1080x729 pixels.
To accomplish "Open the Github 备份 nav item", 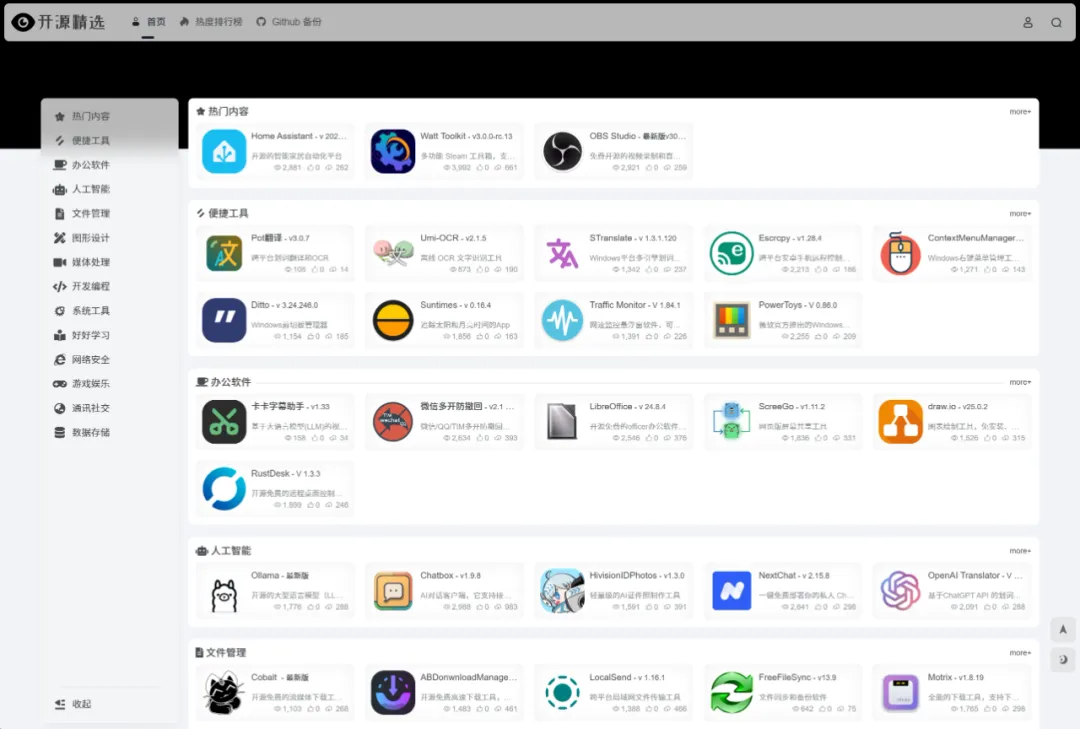I will pos(289,22).
